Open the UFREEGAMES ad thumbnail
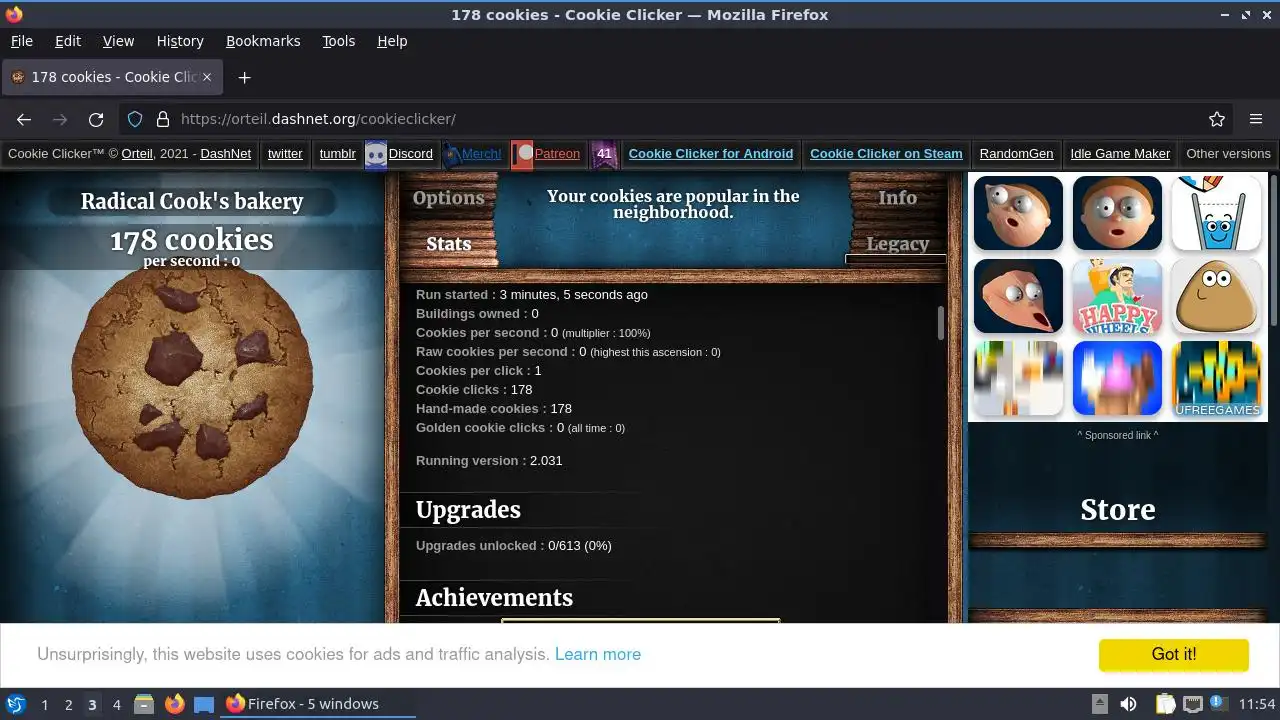This screenshot has height=720, width=1280. 1216,378
